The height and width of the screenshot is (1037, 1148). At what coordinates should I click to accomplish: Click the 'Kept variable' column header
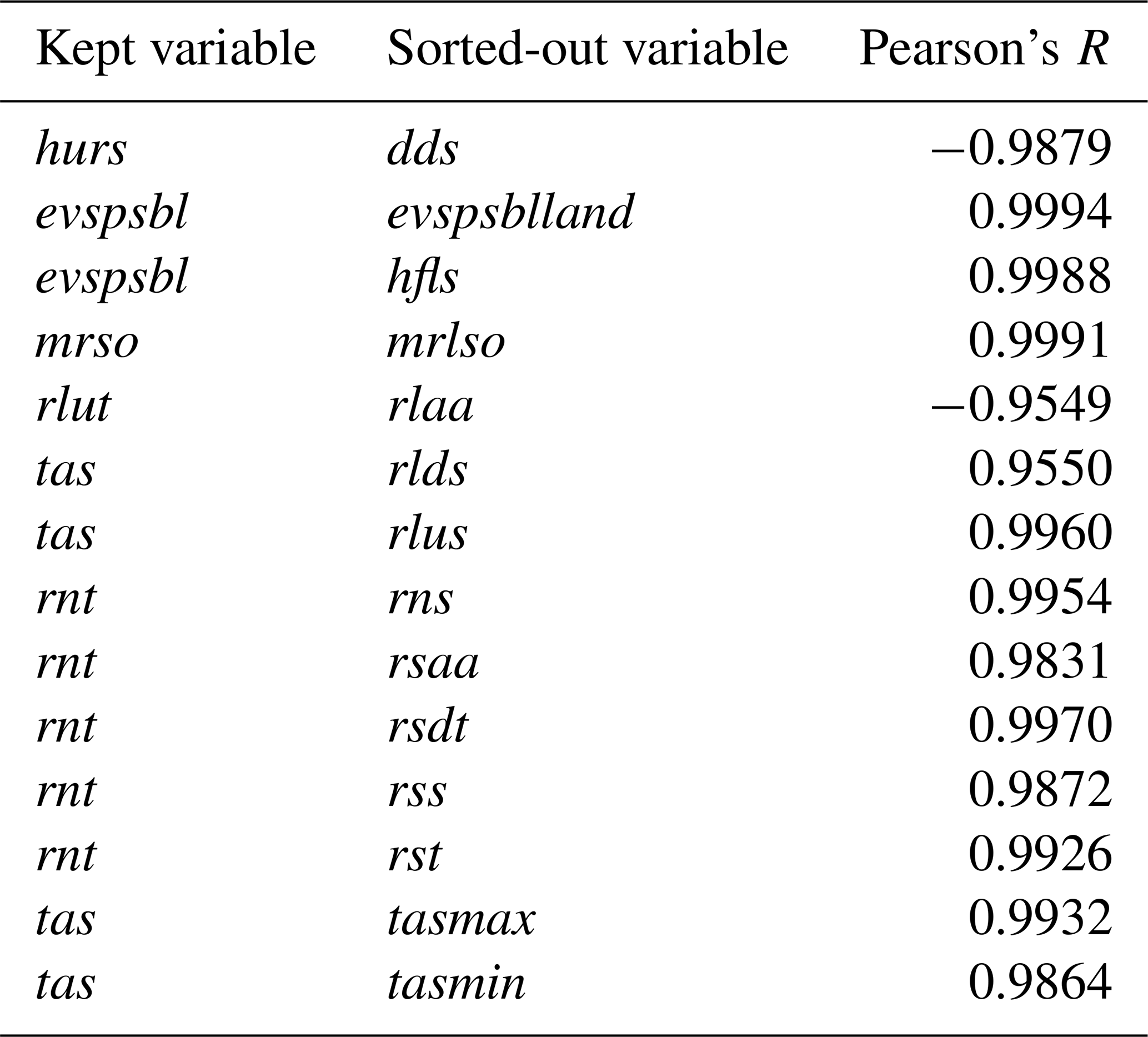[176, 49]
